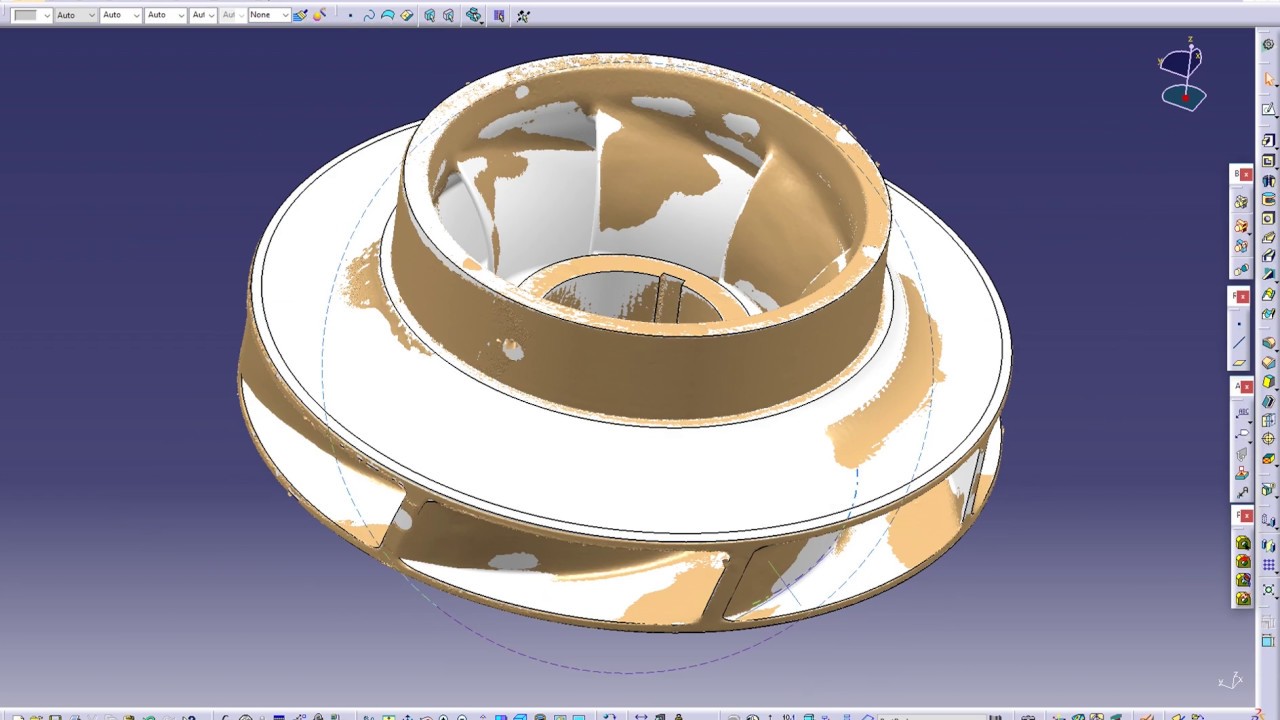1280x720 pixels.
Task: Select the Shaft tool
Action: click(1268, 181)
